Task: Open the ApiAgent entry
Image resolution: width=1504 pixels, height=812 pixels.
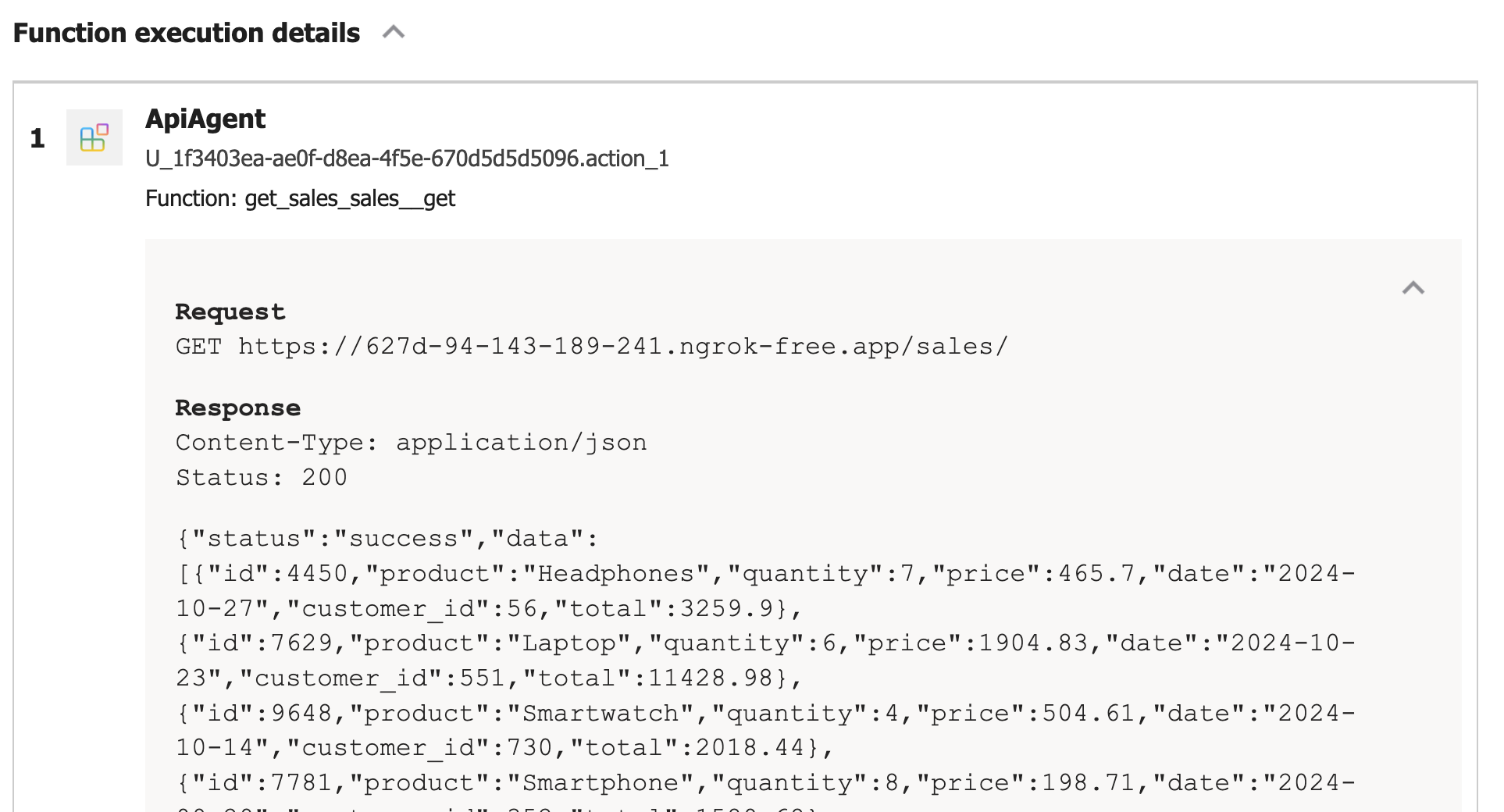Action: 205,119
